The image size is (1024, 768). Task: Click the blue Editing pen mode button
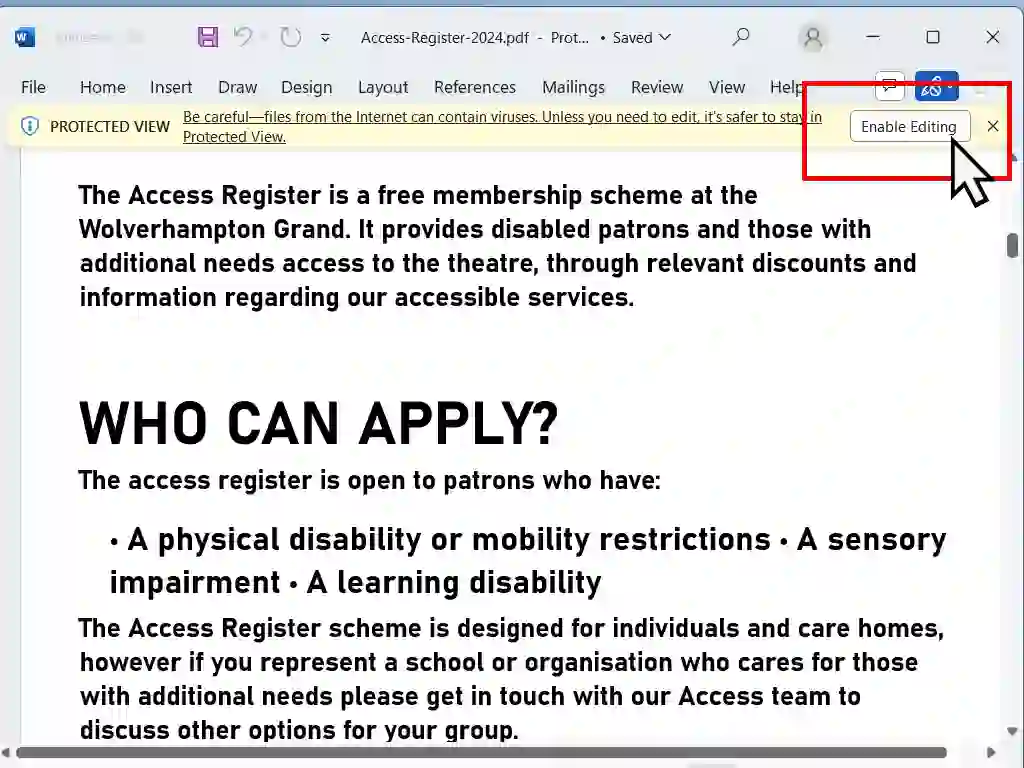(936, 87)
